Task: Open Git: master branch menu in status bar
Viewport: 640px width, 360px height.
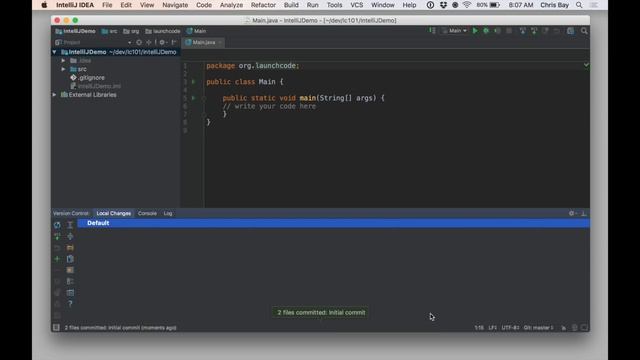Action: pyautogui.click(x=538, y=328)
